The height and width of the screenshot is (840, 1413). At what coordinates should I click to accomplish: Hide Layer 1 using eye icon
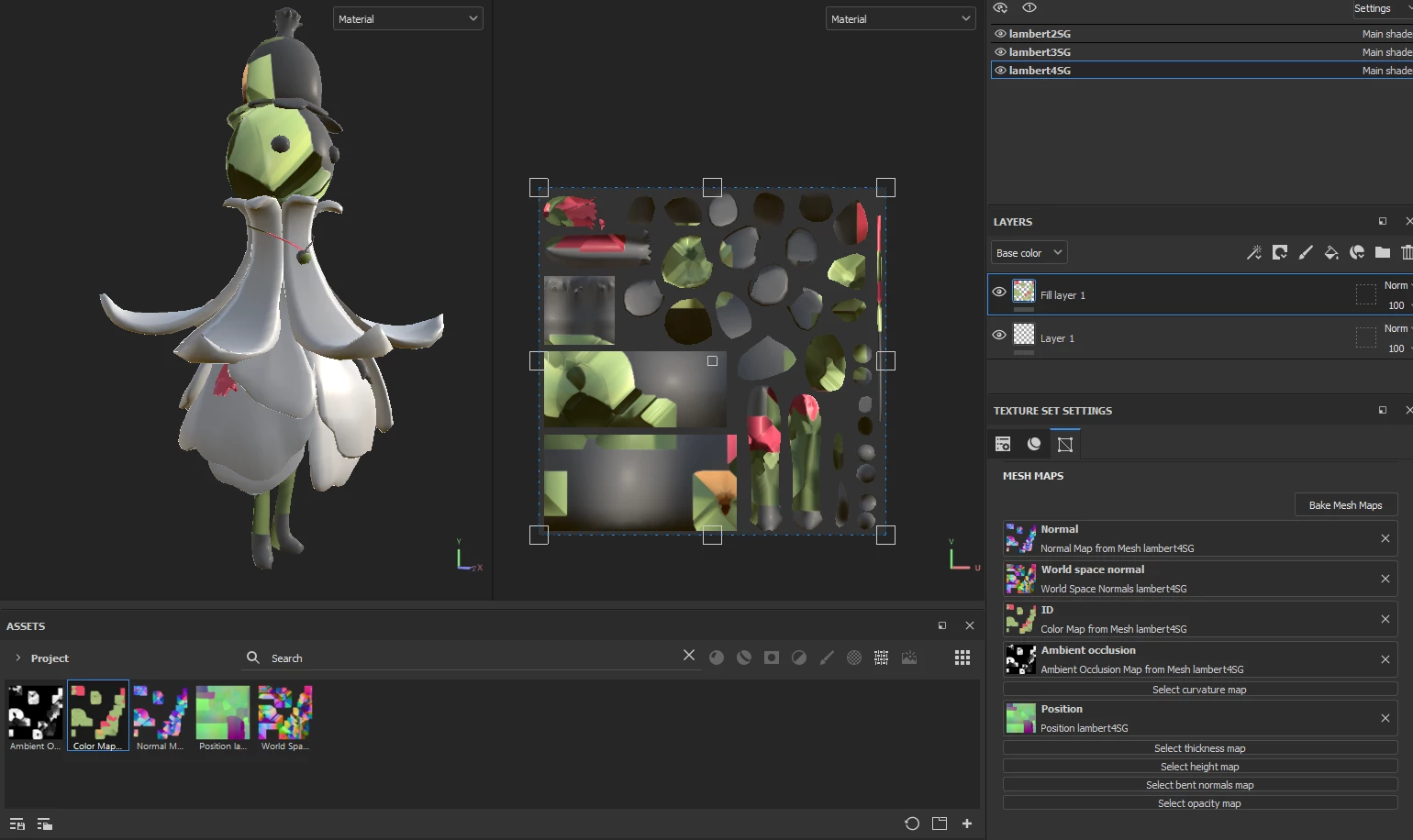(999, 335)
